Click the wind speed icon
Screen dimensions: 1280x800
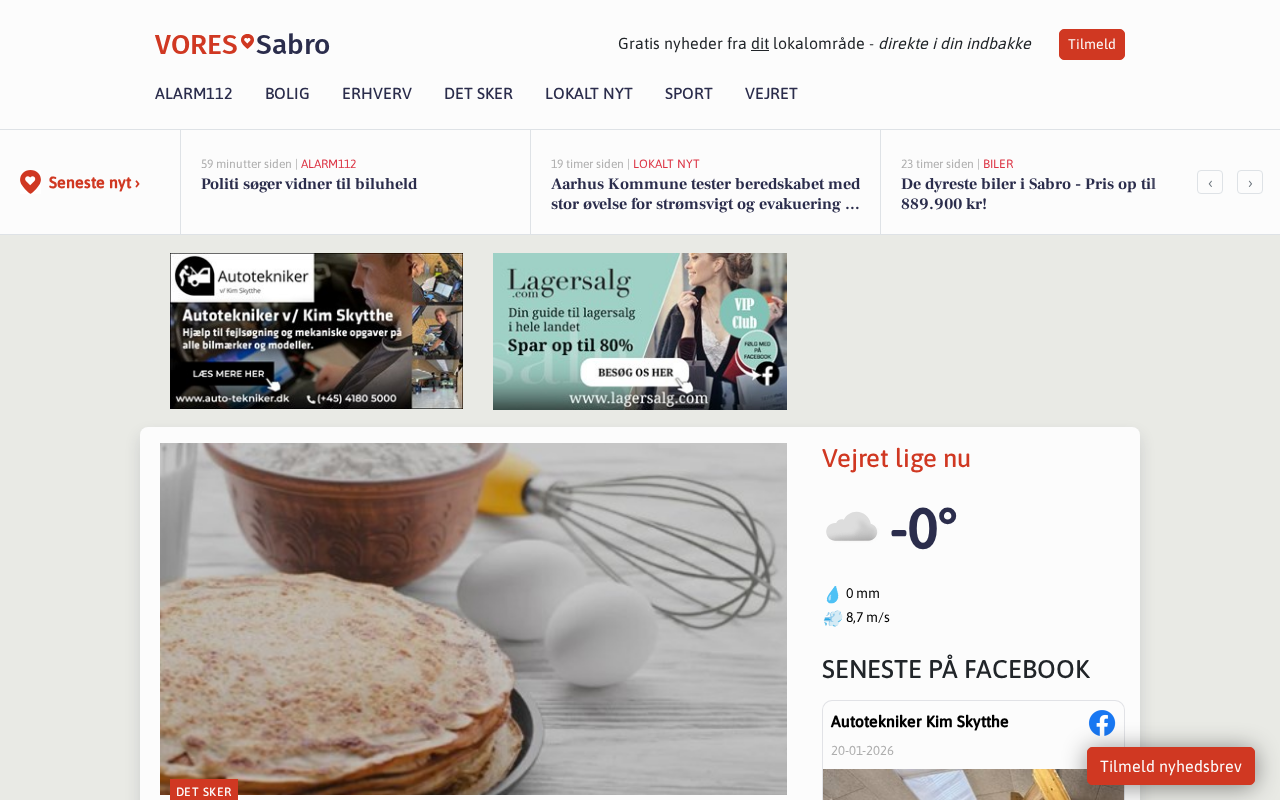click(832, 618)
